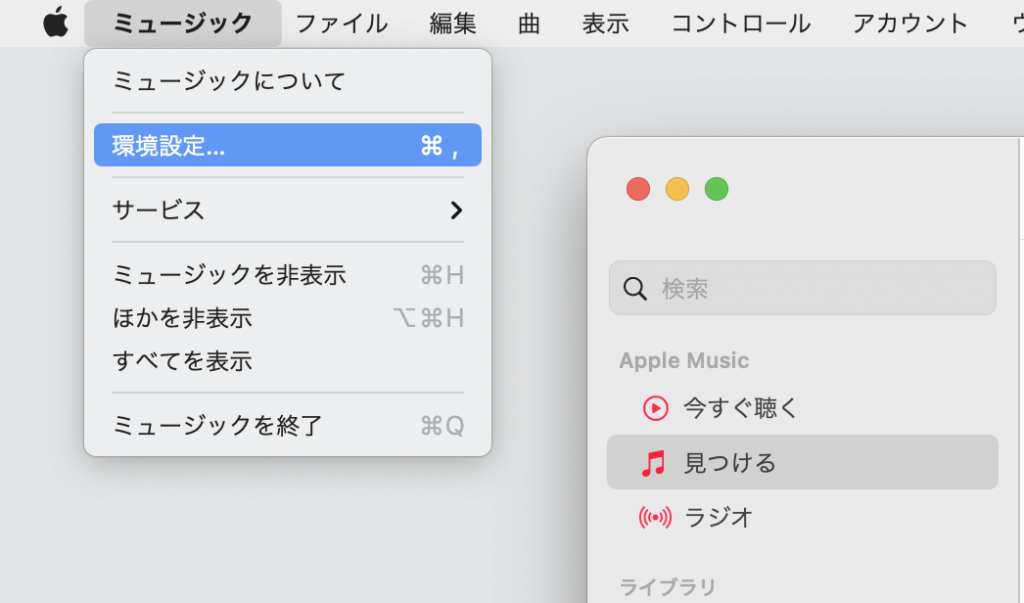
Task: Select すべてを表示 menu item
Action: [x=182, y=361]
